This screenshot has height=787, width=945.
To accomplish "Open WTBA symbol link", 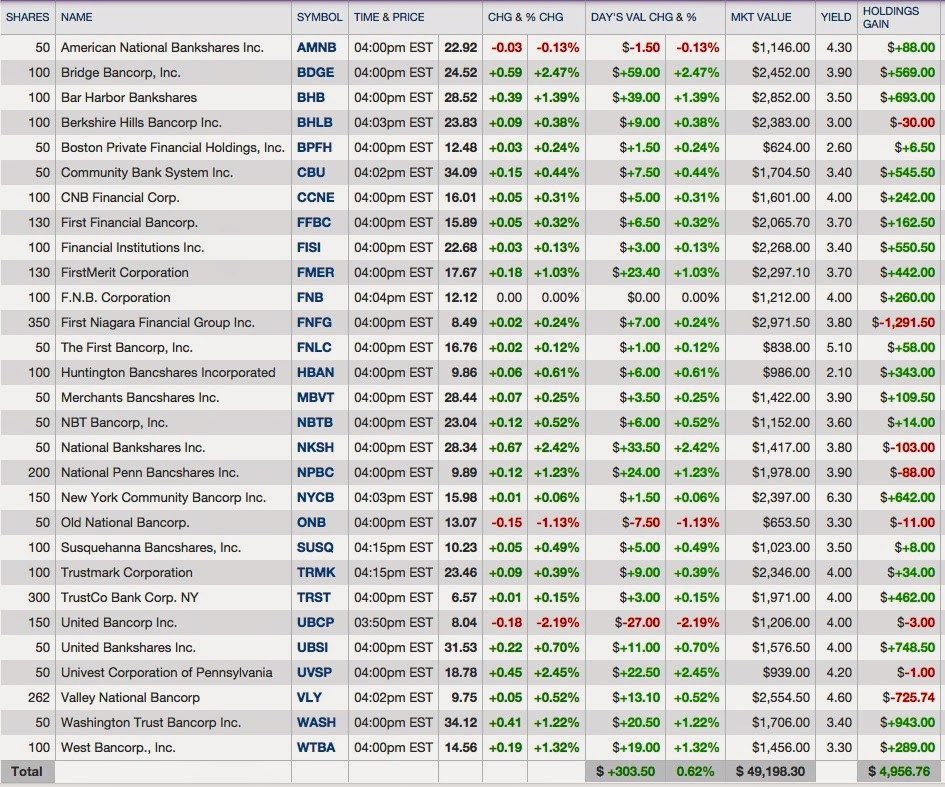I will (x=316, y=747).
